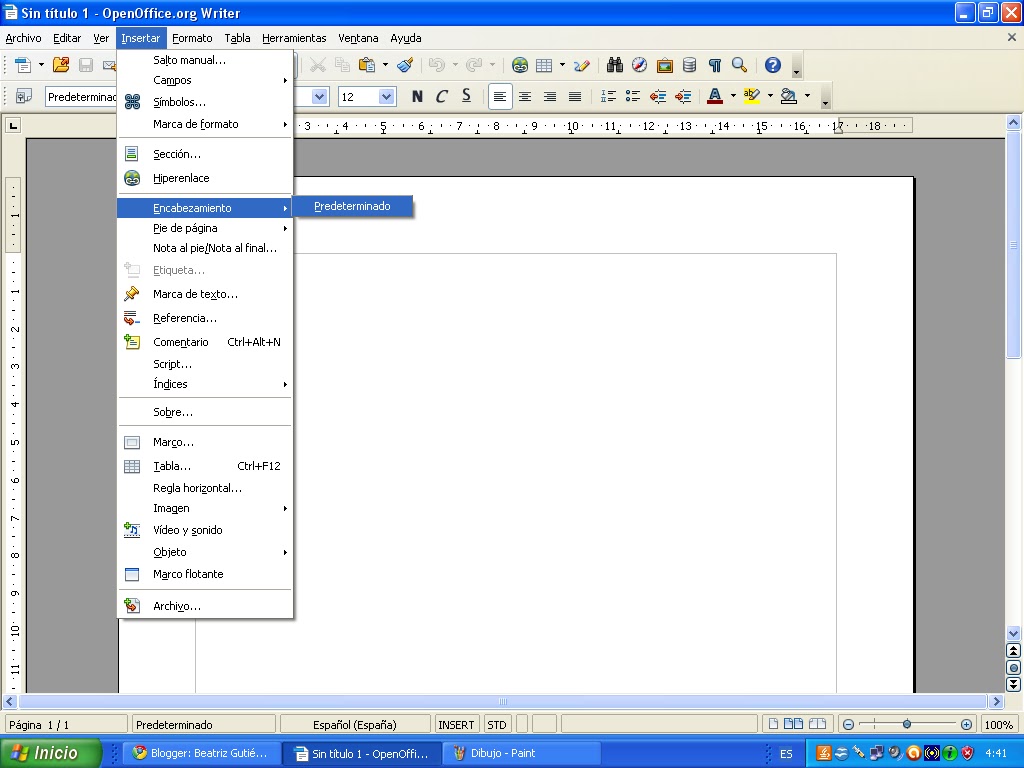Image resolution: width=1024 pixels, height=768 pixels.
Task: Click the Inicio start button
Action: (51, 753)
